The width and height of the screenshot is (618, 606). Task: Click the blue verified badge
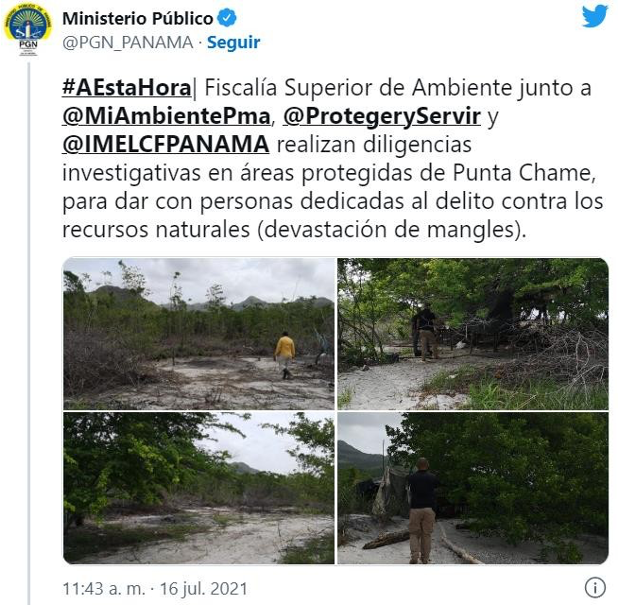[x=227, y=18]
